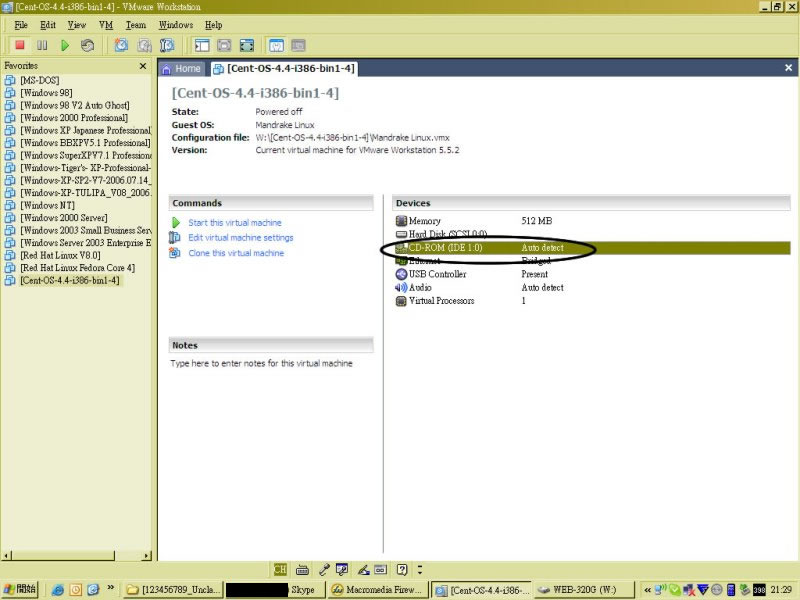This screenshot has height=600, width=800.
Task: Switch to the Home tab
Action: click(x=182, y=68)
